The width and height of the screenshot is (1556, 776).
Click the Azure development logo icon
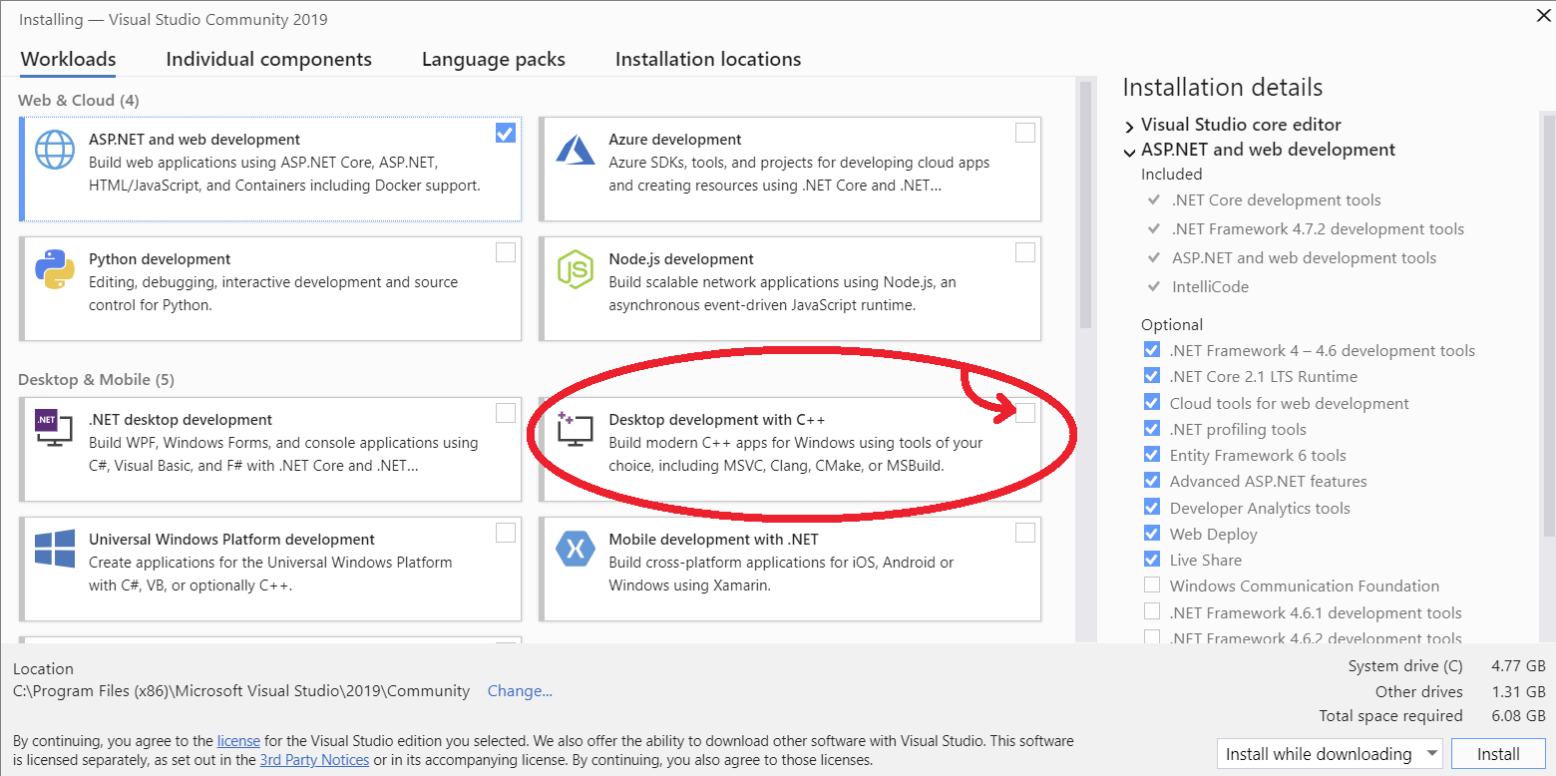(x=575, y=151)
